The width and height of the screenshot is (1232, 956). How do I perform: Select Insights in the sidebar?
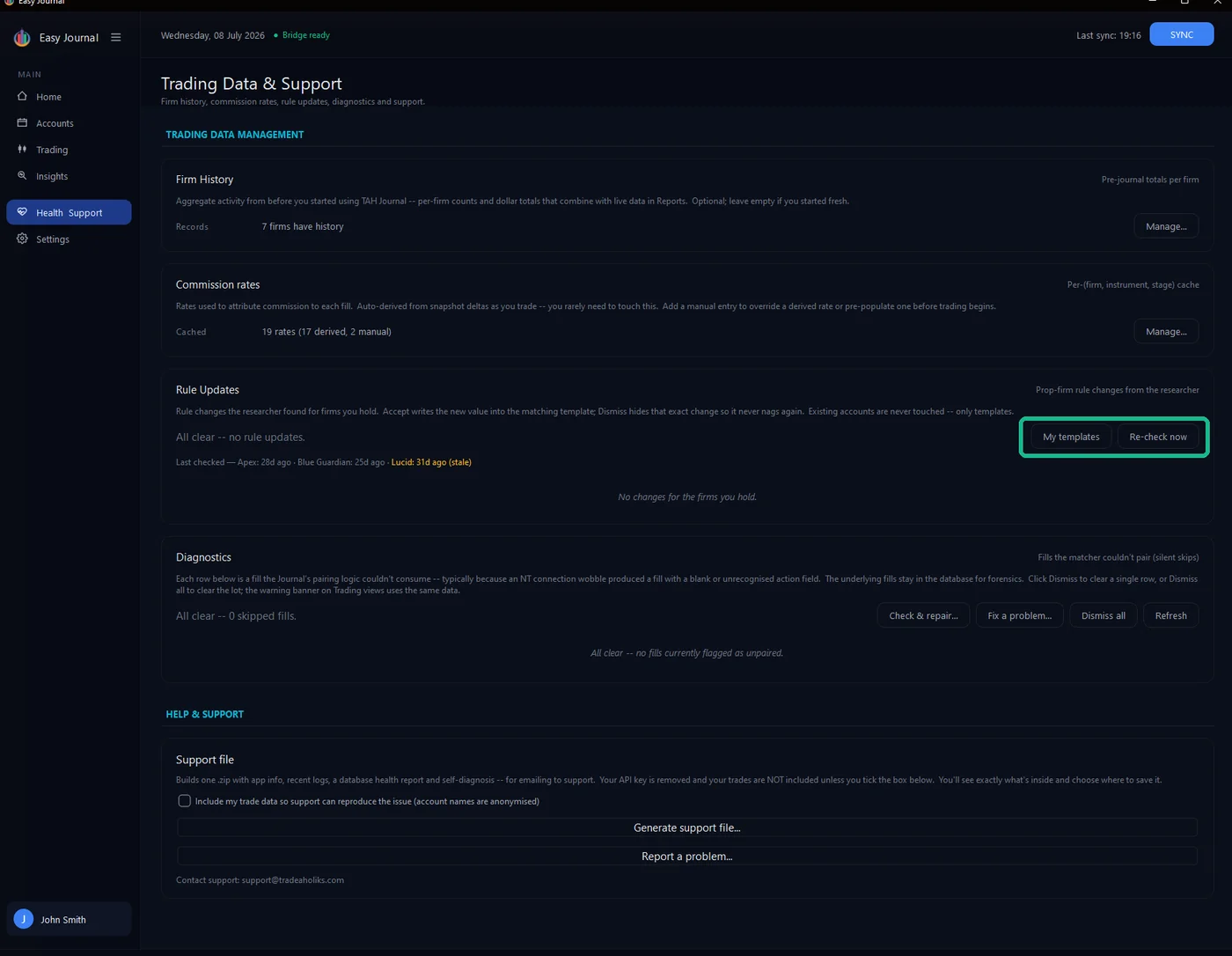[69, 176]
